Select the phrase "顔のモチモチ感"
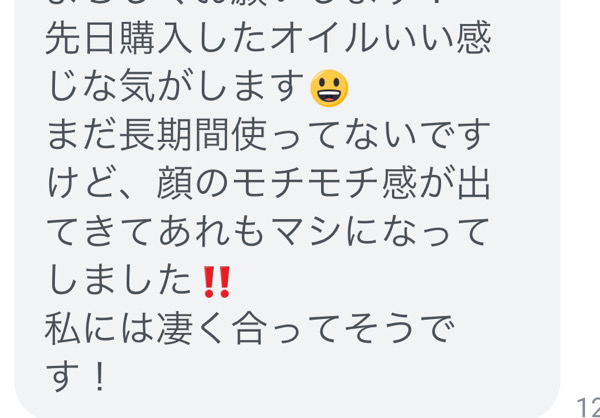Screen dimensions: 600x418 (x=287, y=185)
